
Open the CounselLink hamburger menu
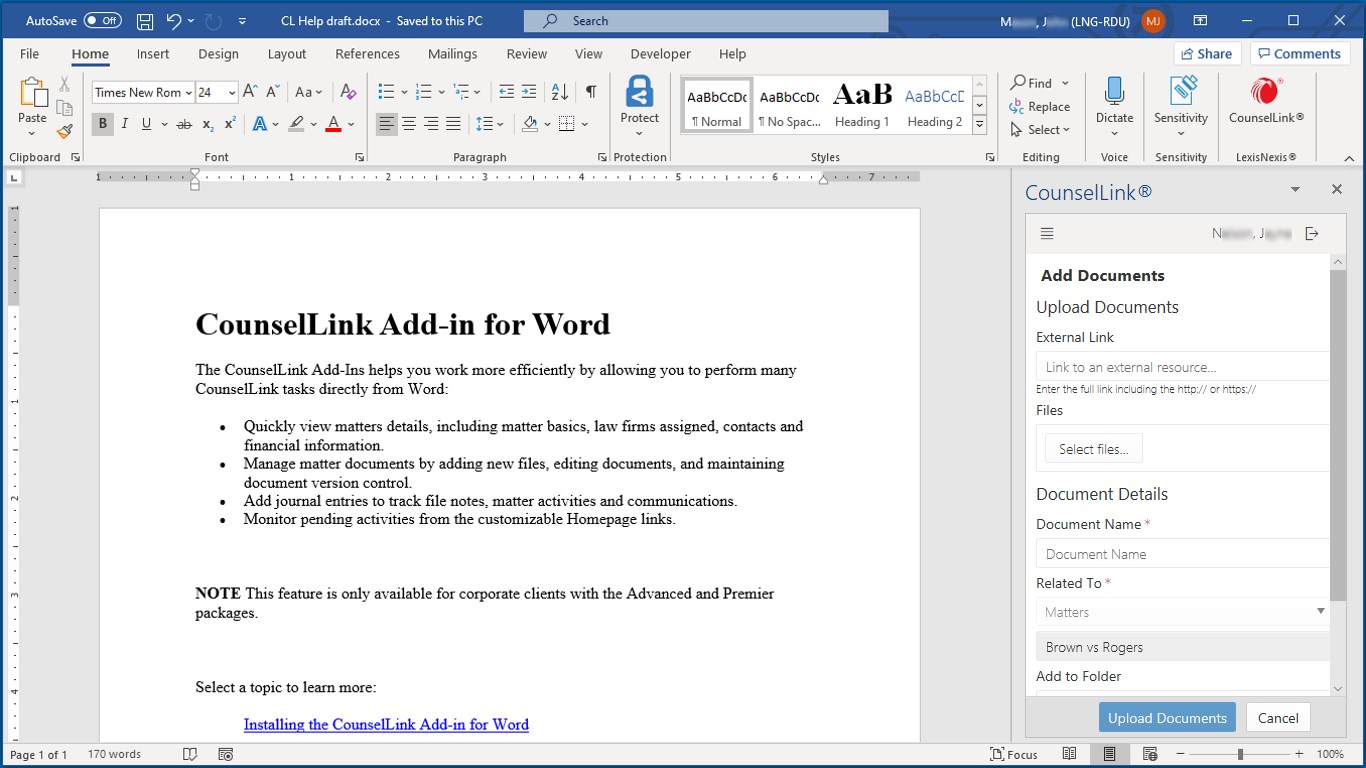point(1047,233)
